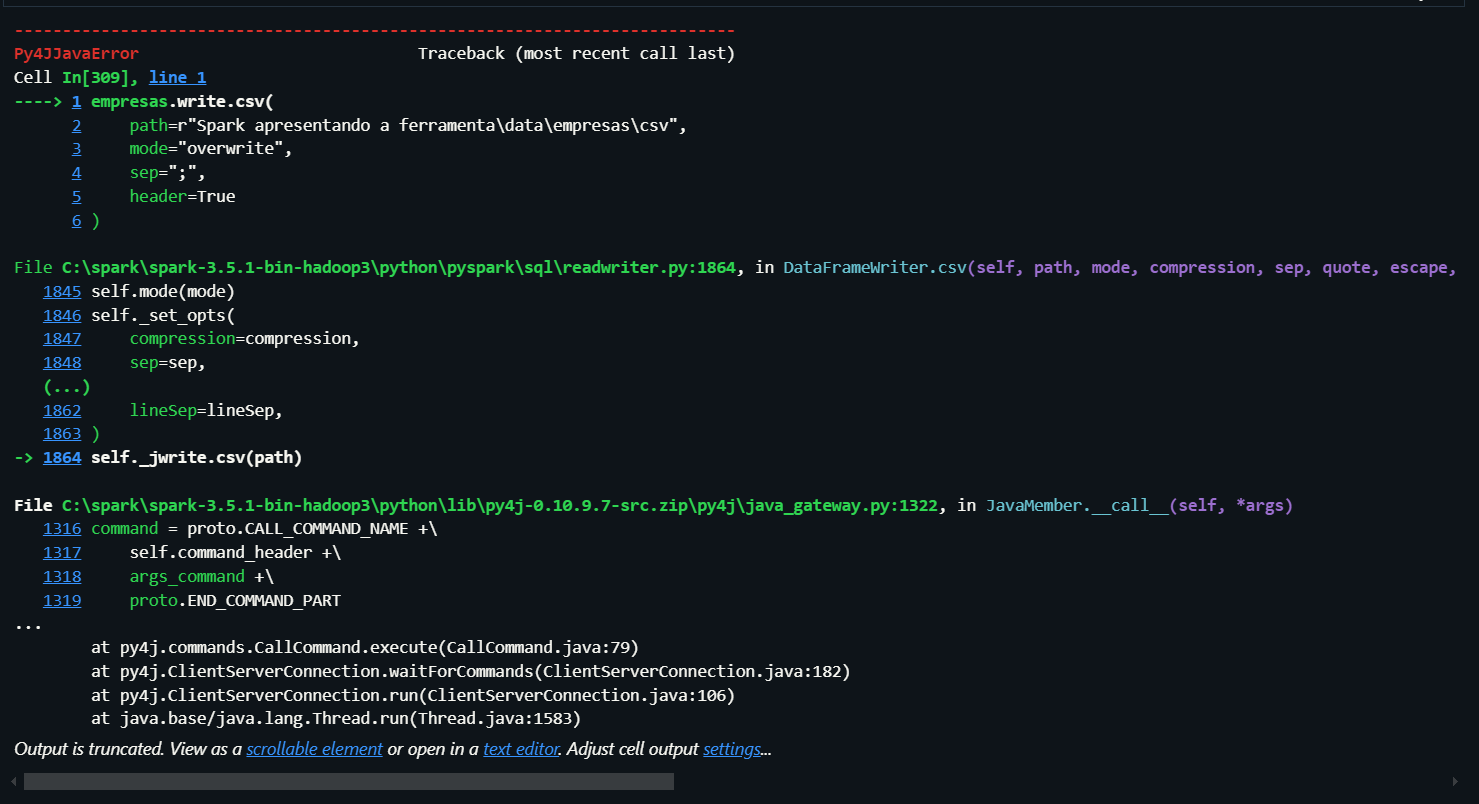Open line 1848 link at sep=sep
Image resolution: width=1479 pixels, height=804 pixels.
(62, 363)
